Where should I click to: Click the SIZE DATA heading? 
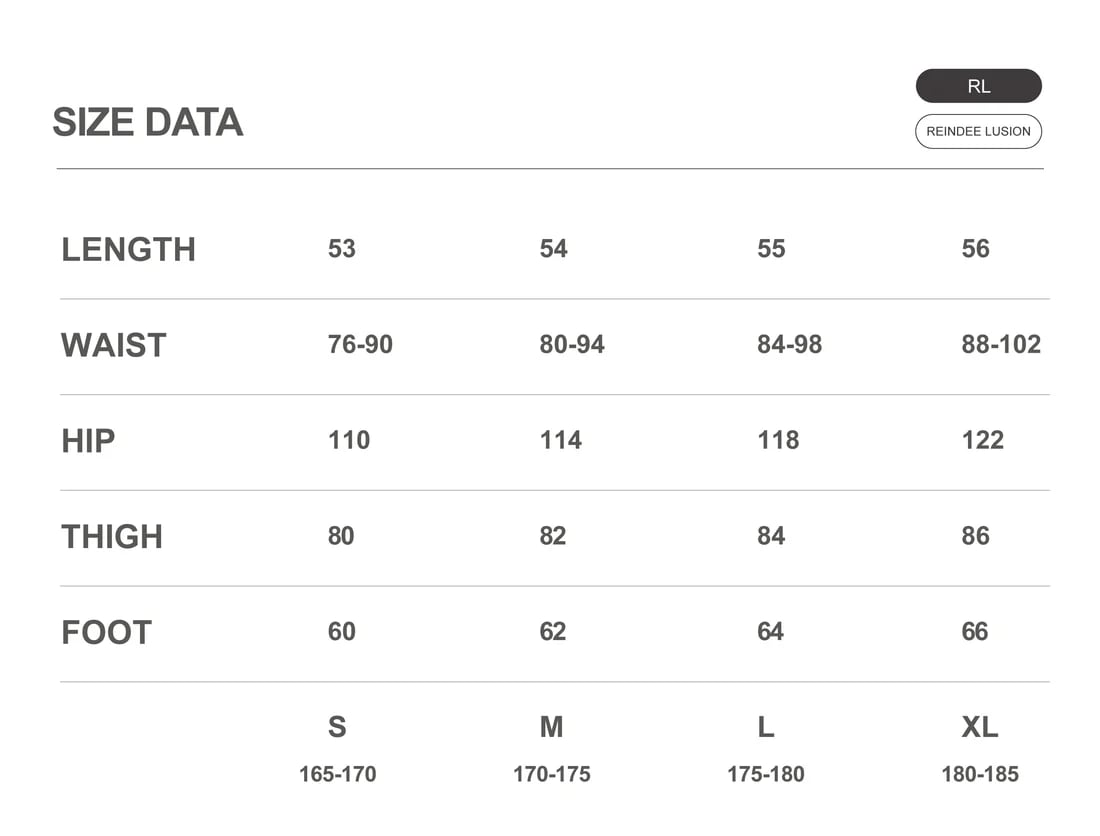pyautogui.click(x=148, y=123)
